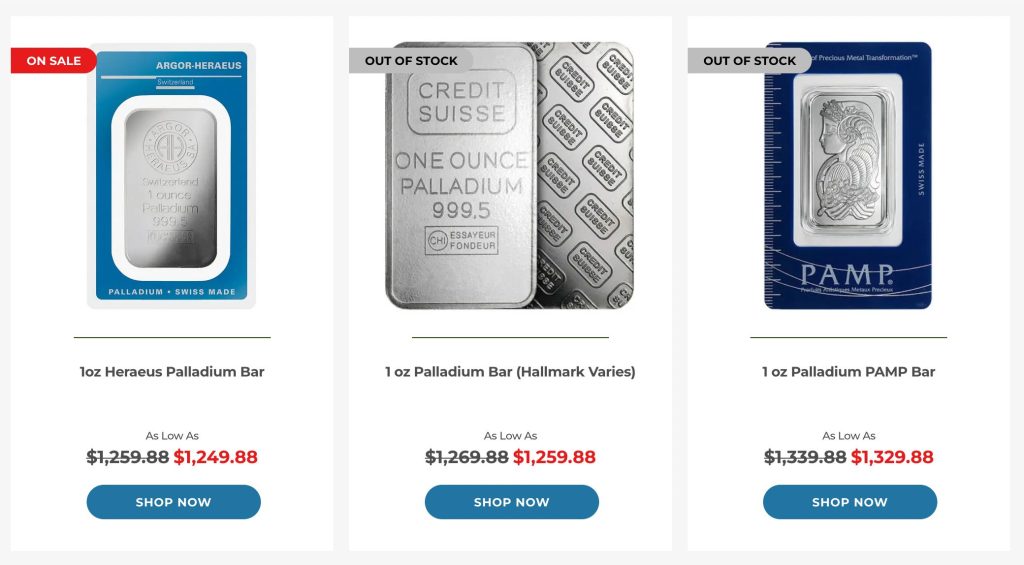This screenshot has width=1024, height=565.
Task: Click the $1,249.88 sale price
Action: [x=215, y=457]
